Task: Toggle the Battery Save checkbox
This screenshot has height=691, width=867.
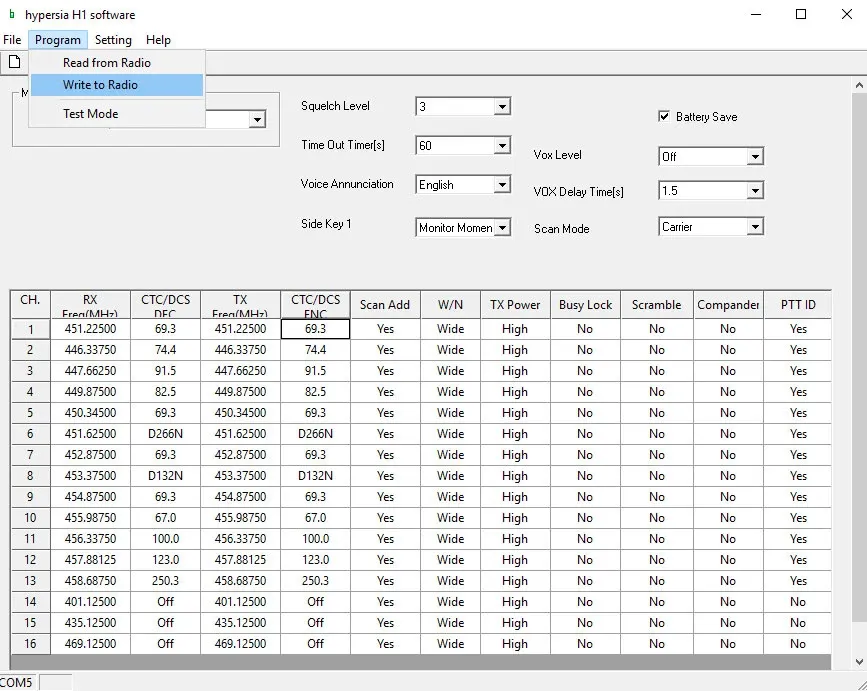Action: pos(664,117)
